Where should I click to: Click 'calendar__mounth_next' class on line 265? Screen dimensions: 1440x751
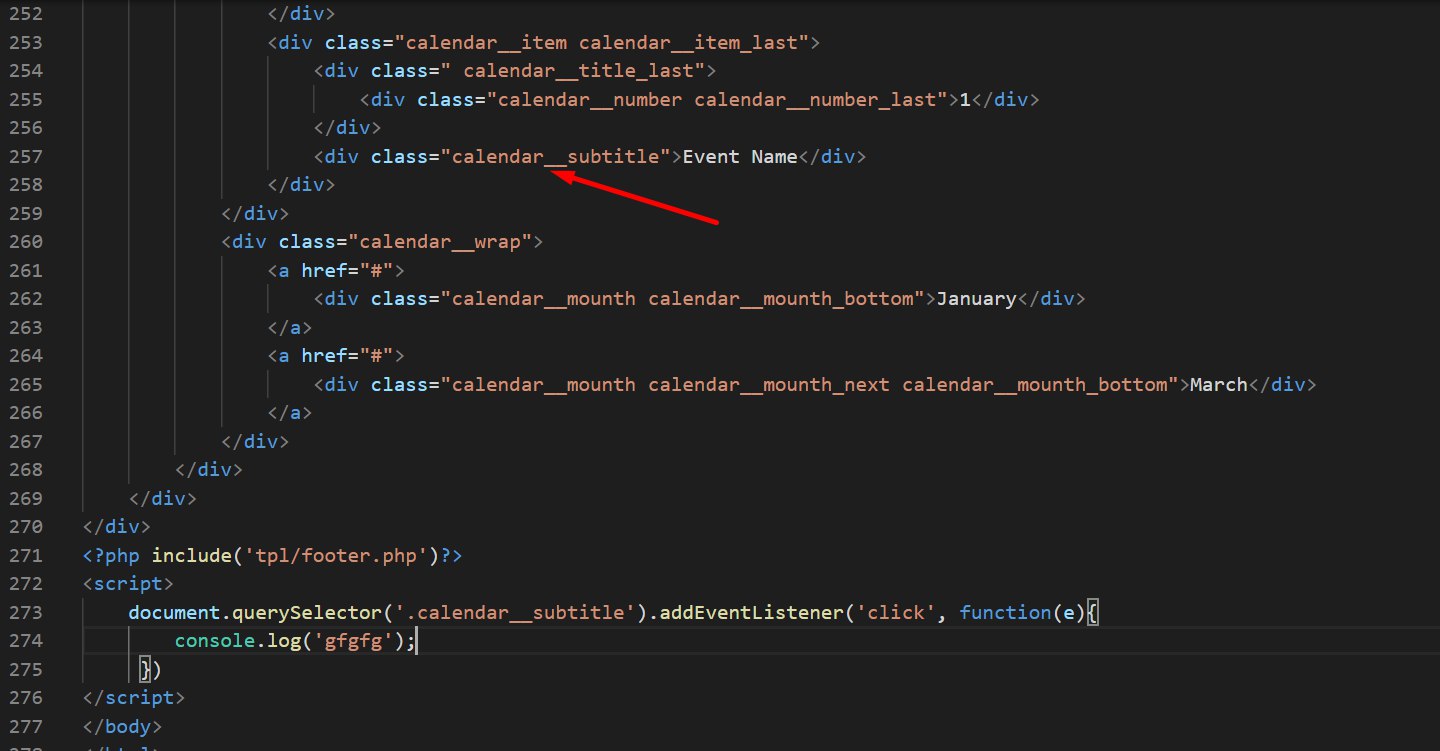(x=769, y=384)
